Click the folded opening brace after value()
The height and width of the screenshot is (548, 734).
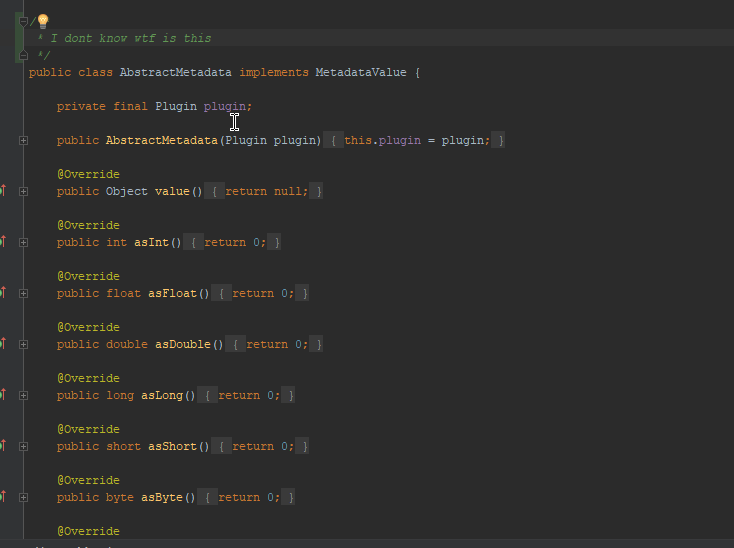[x=214, y=191]
